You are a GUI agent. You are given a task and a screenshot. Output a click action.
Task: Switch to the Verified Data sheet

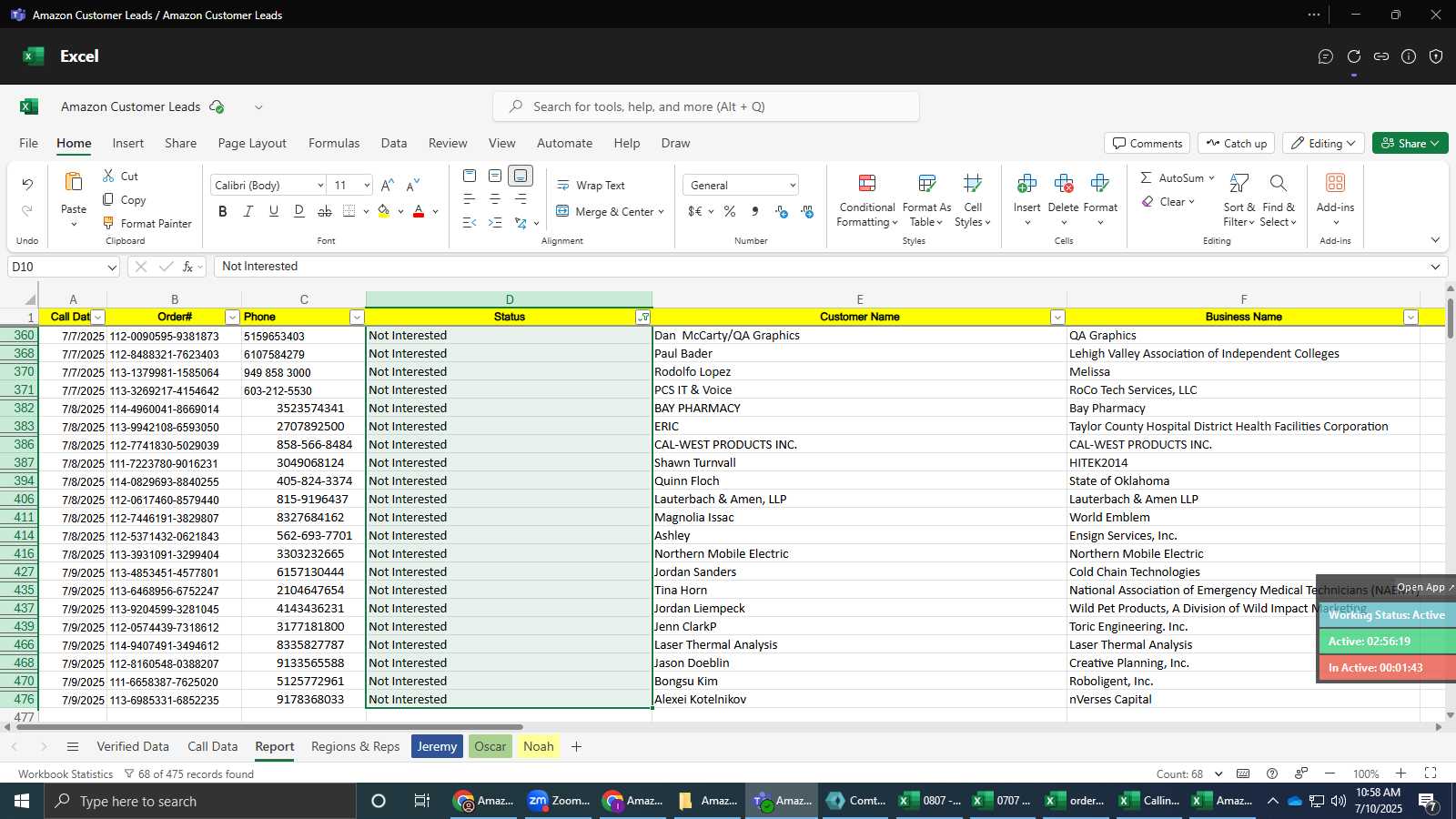point(133,746)
